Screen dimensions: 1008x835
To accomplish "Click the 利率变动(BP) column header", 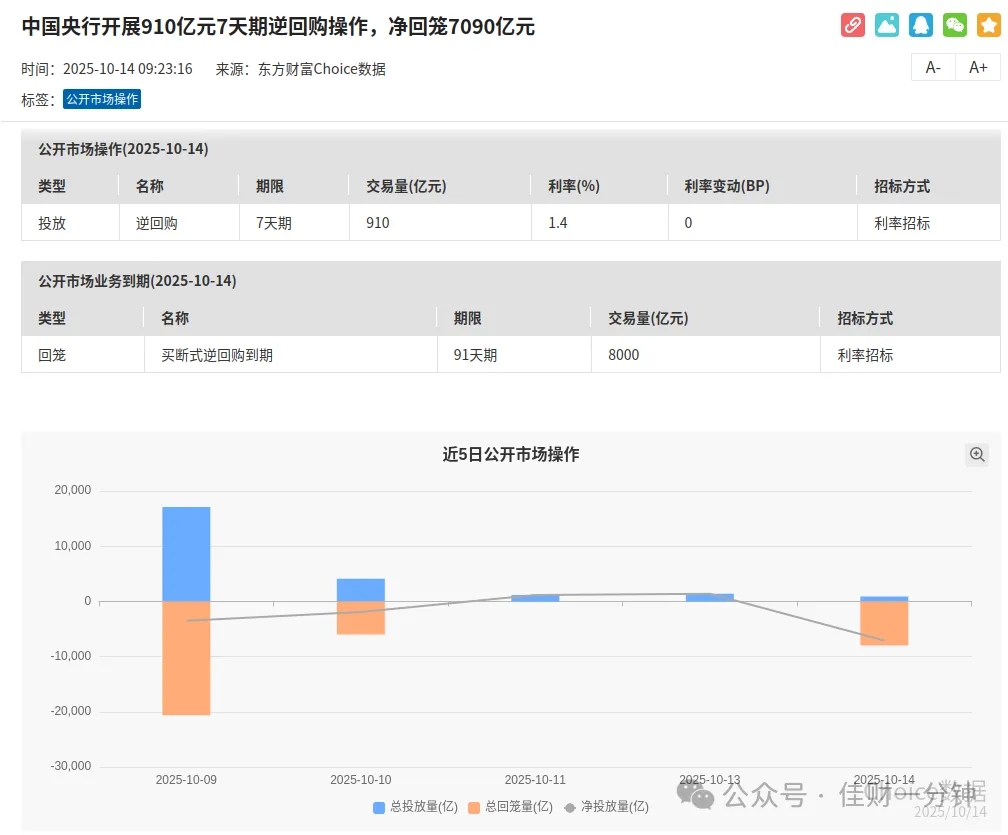I will (x=727, y=186).
